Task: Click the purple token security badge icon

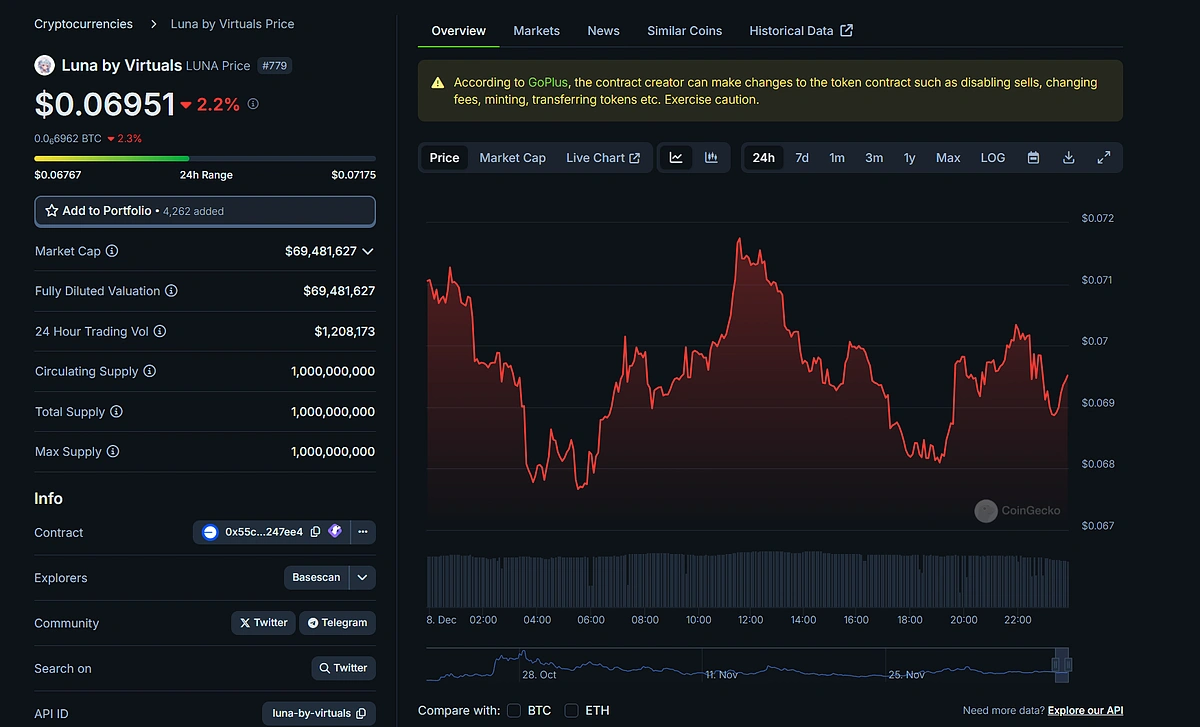Action: tap(335, 531)
